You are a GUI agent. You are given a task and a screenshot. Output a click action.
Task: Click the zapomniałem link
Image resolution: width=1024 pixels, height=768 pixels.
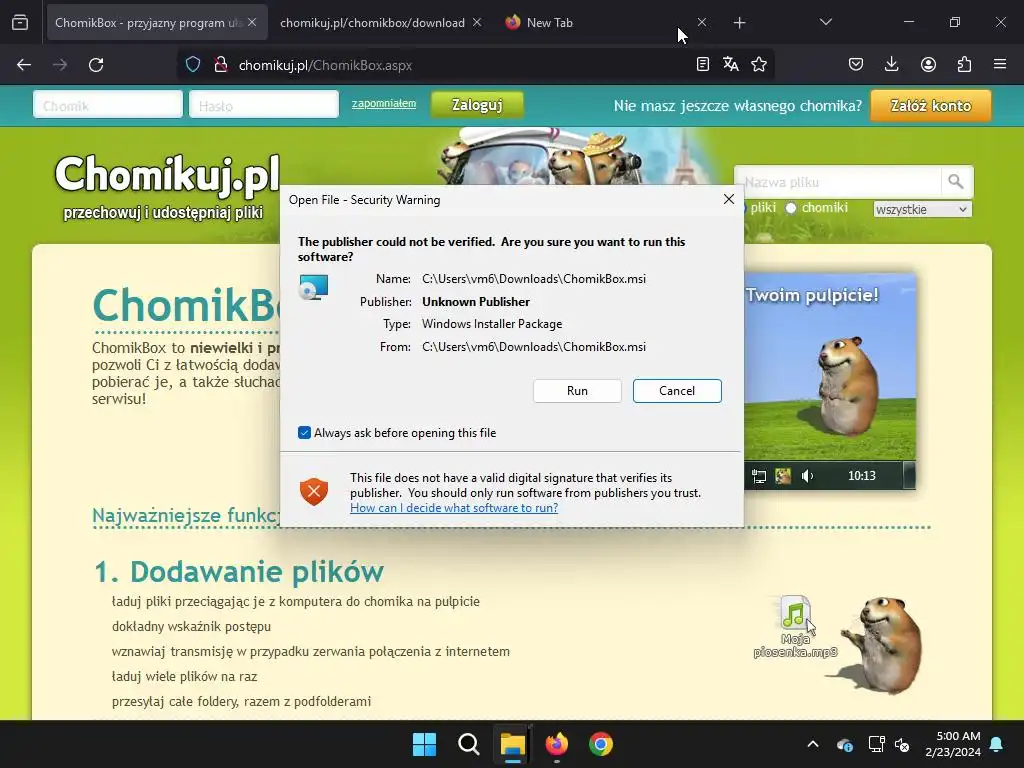point(384,103)
